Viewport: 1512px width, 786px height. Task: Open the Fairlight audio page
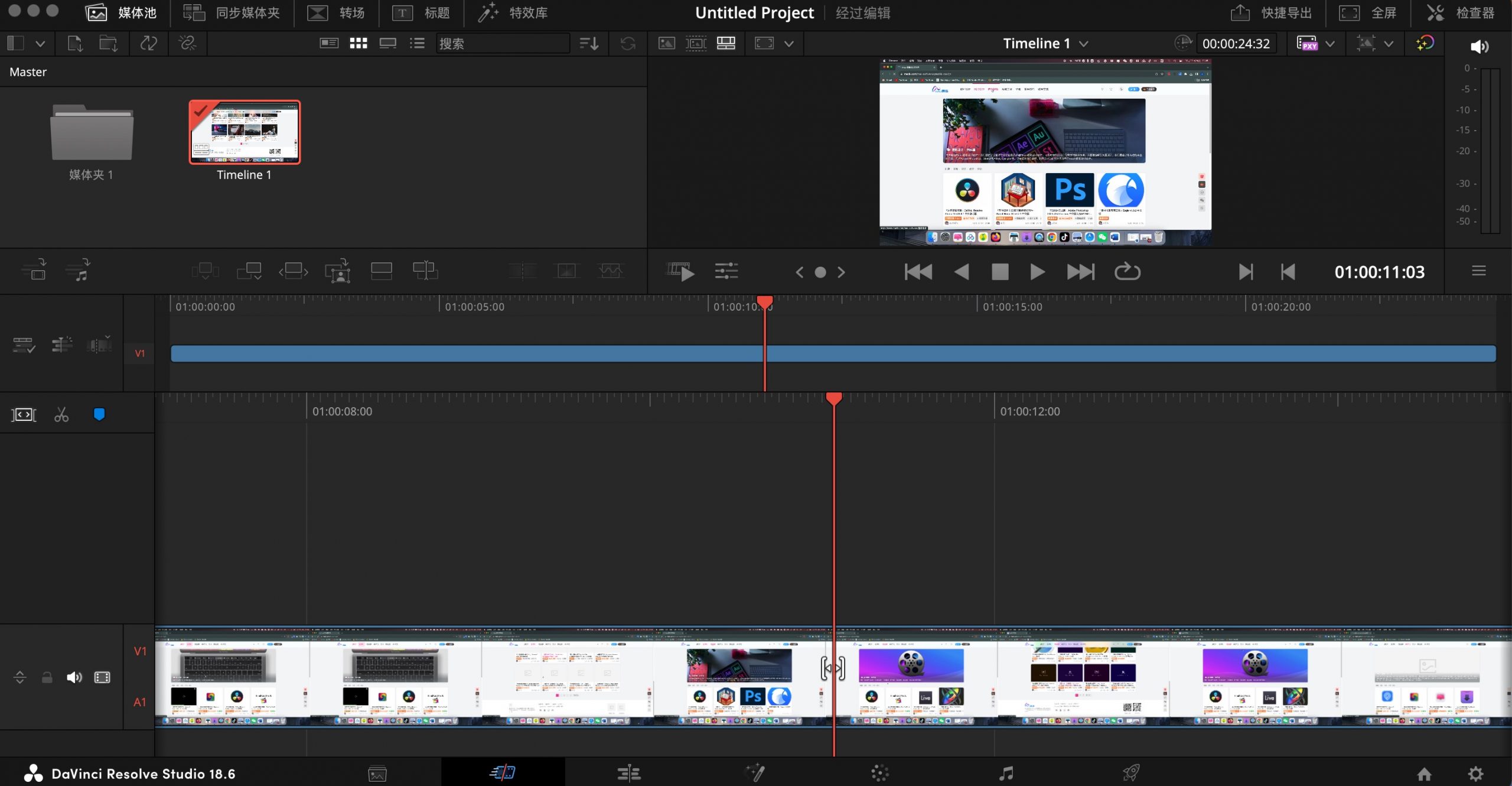[1007, 772]
